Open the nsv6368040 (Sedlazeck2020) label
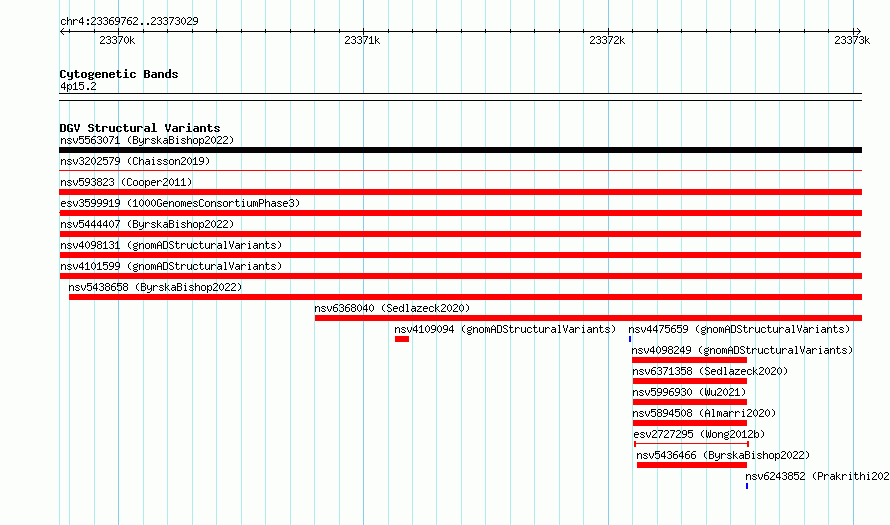The image size is (890, 525). (392, 308)
